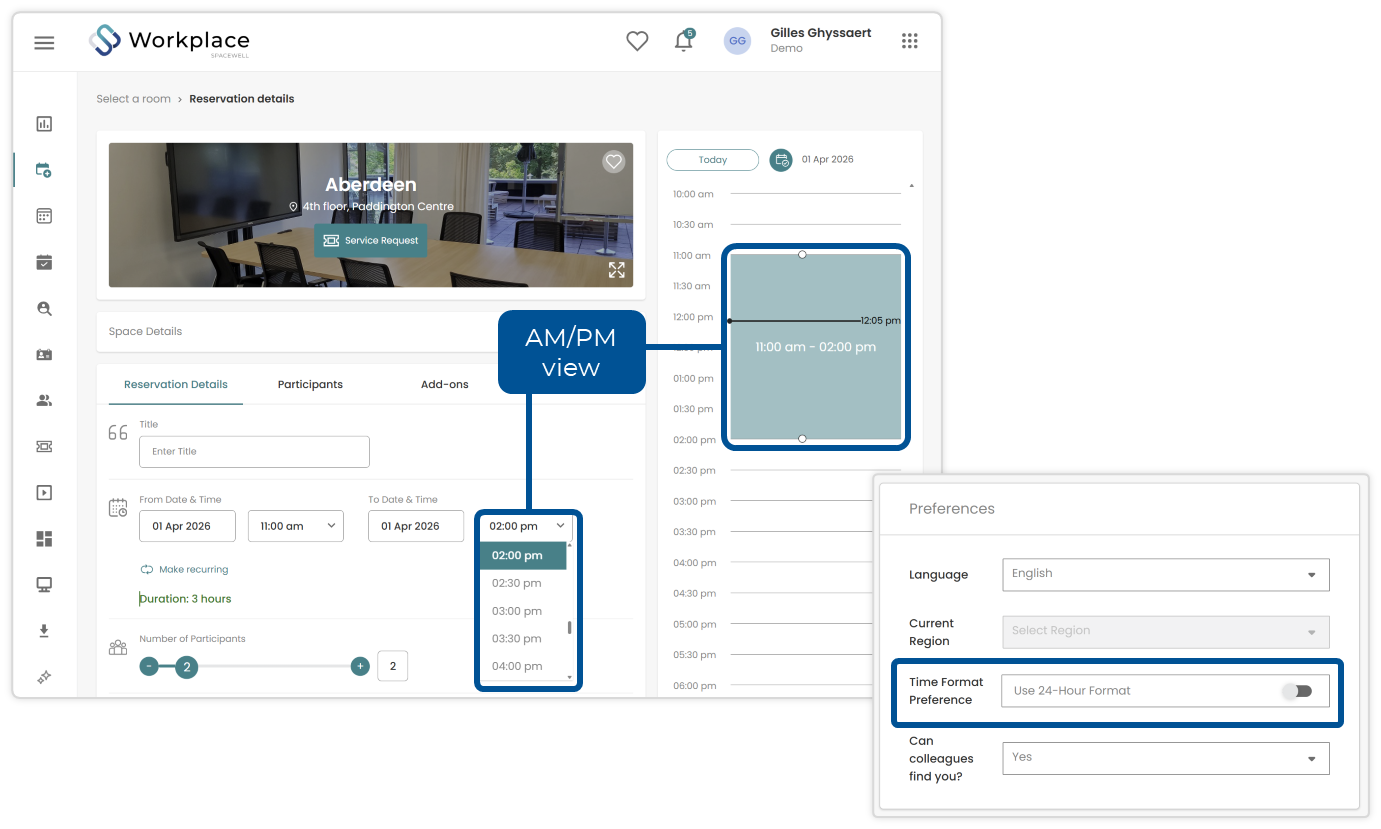Switch to the Reservation Details tab

[176, 385]
